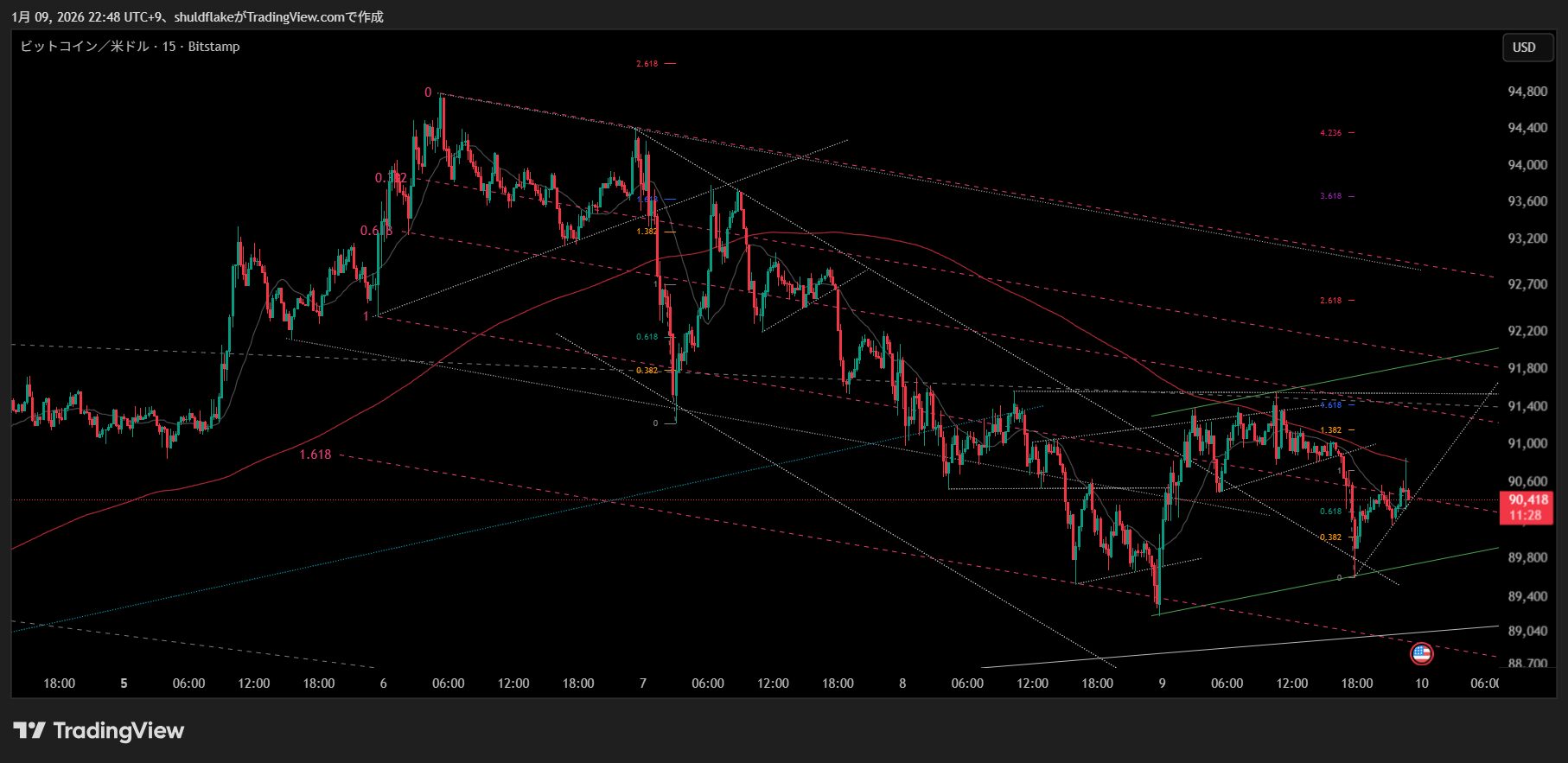Click the 94,800 price axis label

tap(1527, 92)
